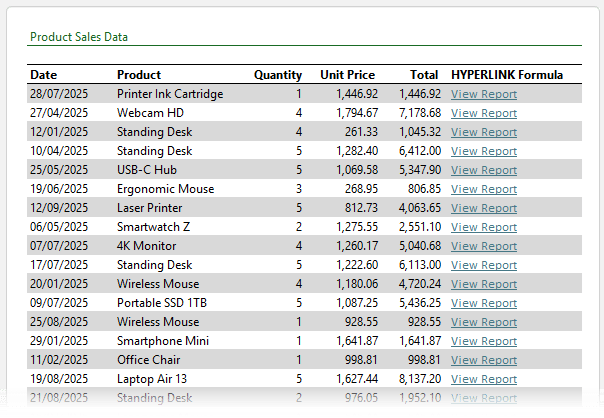
Task: Open View Report link for Ergonomic Mouse
Action: click(484, 189)
